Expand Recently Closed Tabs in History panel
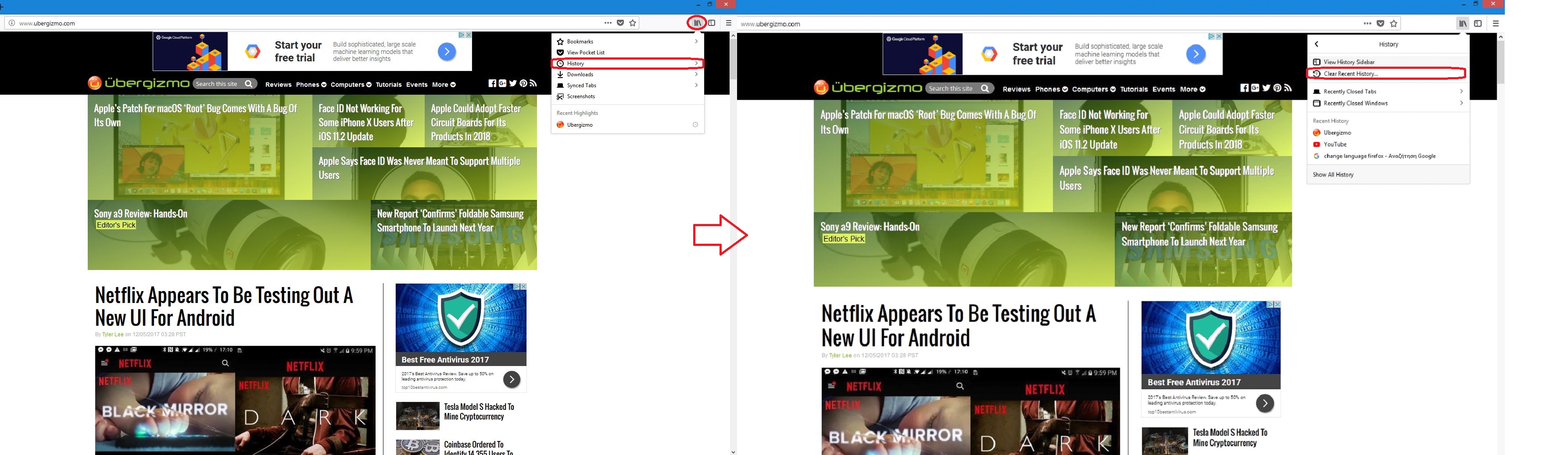This screenshot has width=1568, height=455. 1389,91
